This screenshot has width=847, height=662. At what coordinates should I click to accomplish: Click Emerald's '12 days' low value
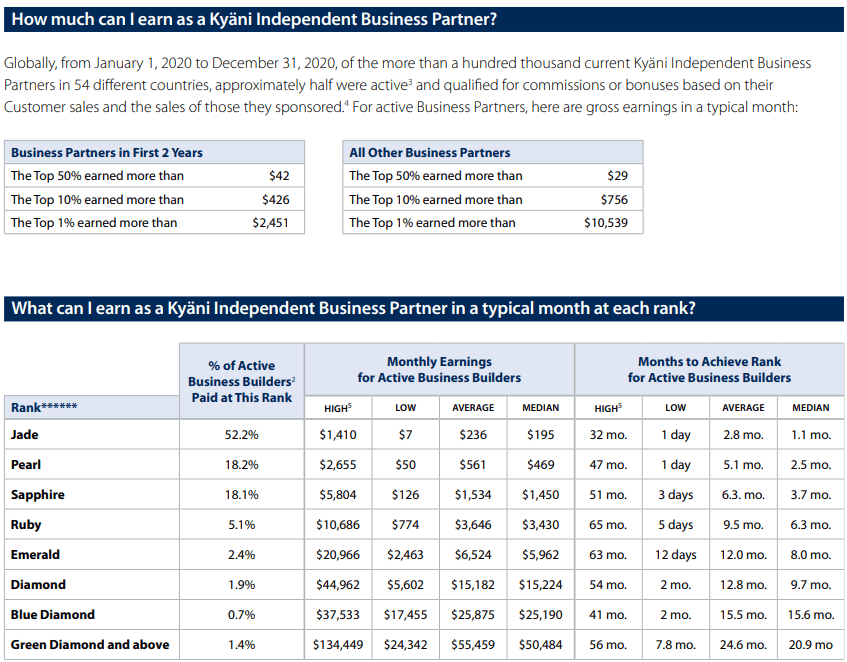675,555
